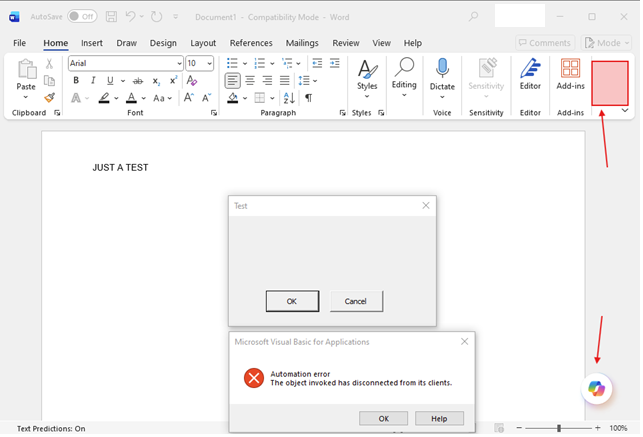Expand the Underline style dropdown arrow

tap(123, 81)
